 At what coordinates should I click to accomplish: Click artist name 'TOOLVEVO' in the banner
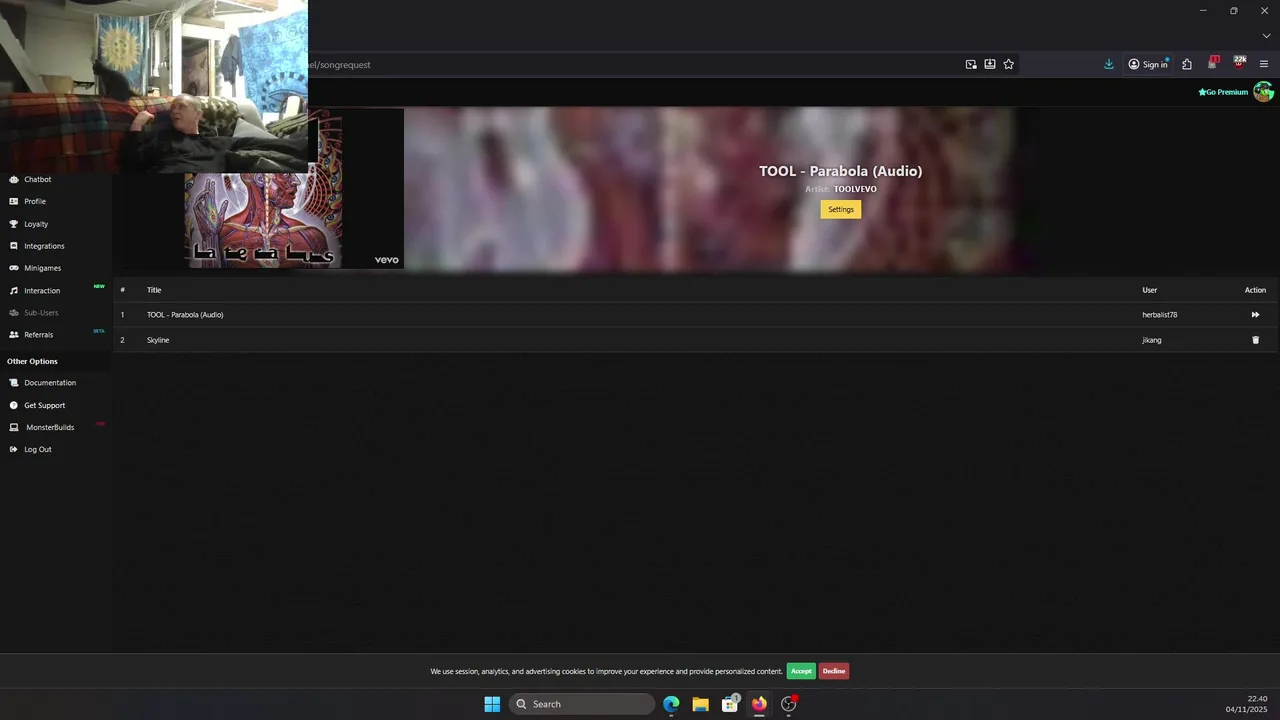(x=855, y=189)
